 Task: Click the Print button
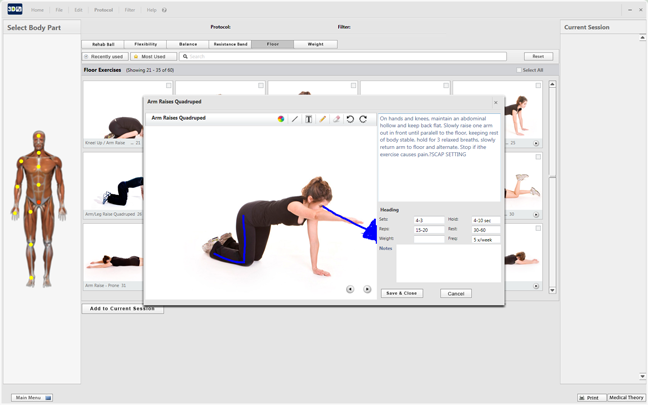click(x=592, y=398)
